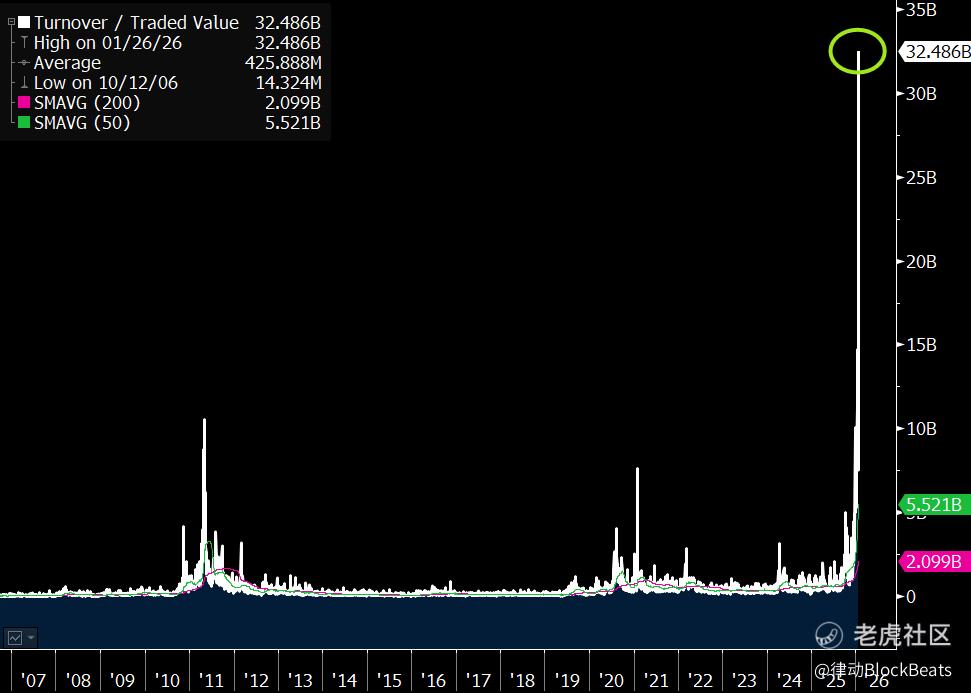Click the '08 year label on x-axis
Screen dimensions: 971x693
(78, 681)
